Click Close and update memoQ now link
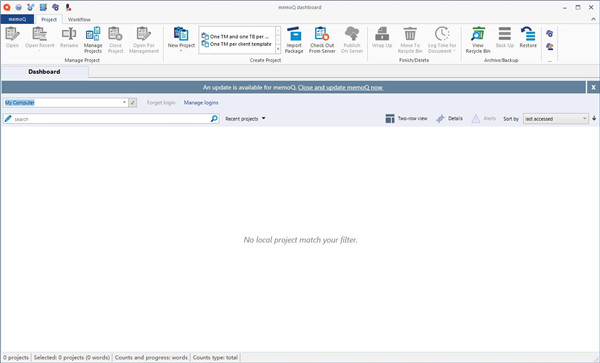The image size is (600, 363). point(340,88)
